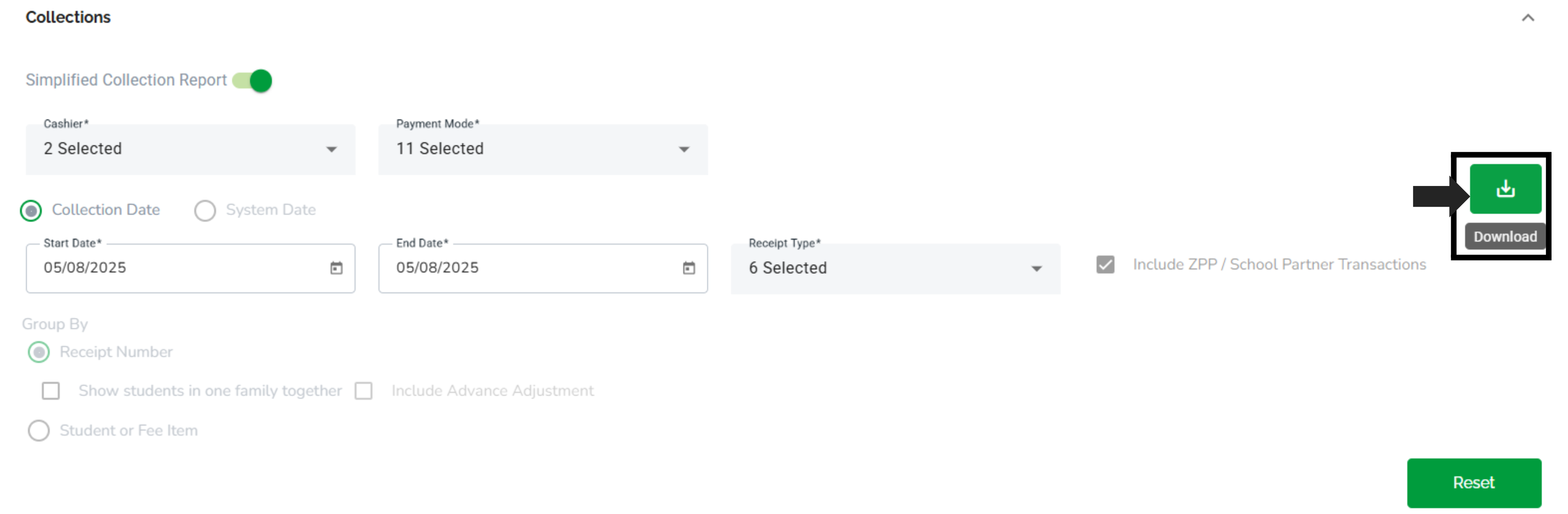Screen dimensions: 1568x514
Task: Click the green Download icon button
Action: pyautogui.click(x=1505, y=189)
